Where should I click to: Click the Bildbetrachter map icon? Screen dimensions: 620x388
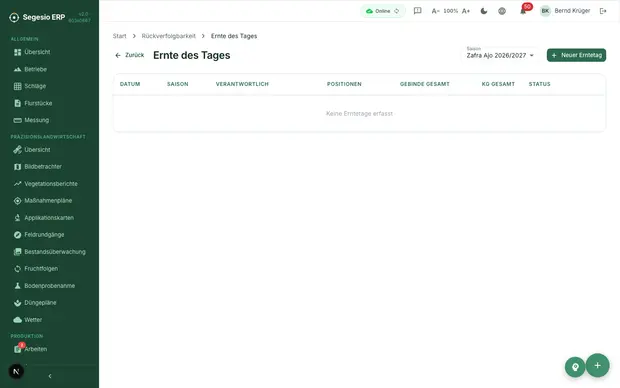tap(17, 167)
